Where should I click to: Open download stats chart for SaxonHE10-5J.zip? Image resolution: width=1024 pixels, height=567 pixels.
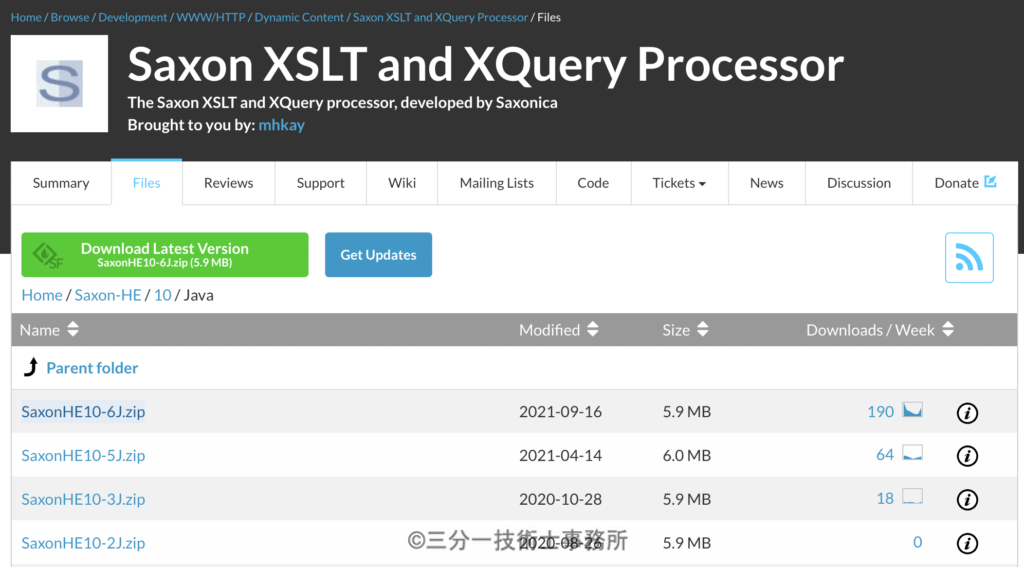pyautogui.click(x=912, y=453)
